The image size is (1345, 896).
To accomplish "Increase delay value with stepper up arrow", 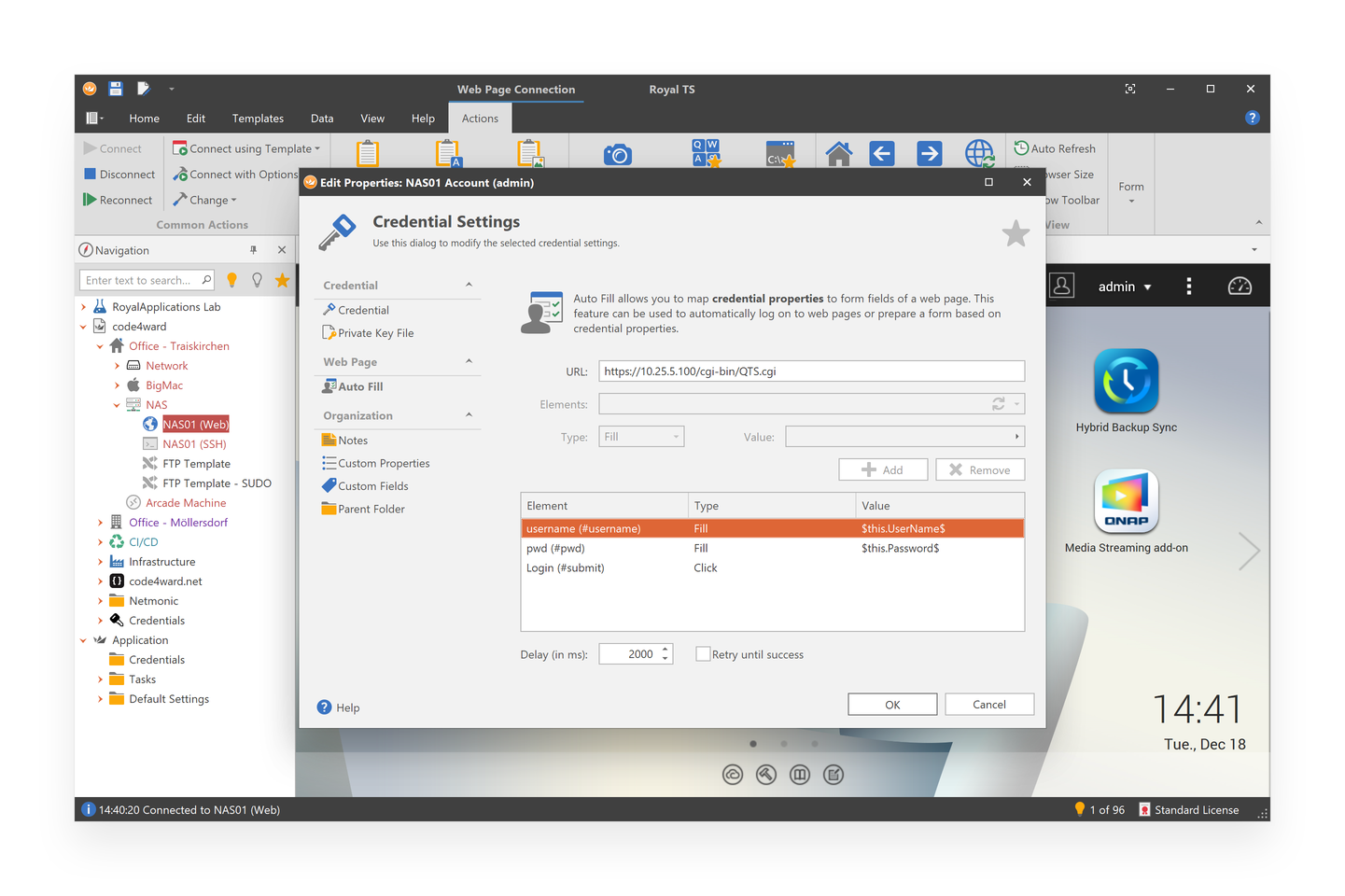I will pyautogui.click(x=665, y=650).
